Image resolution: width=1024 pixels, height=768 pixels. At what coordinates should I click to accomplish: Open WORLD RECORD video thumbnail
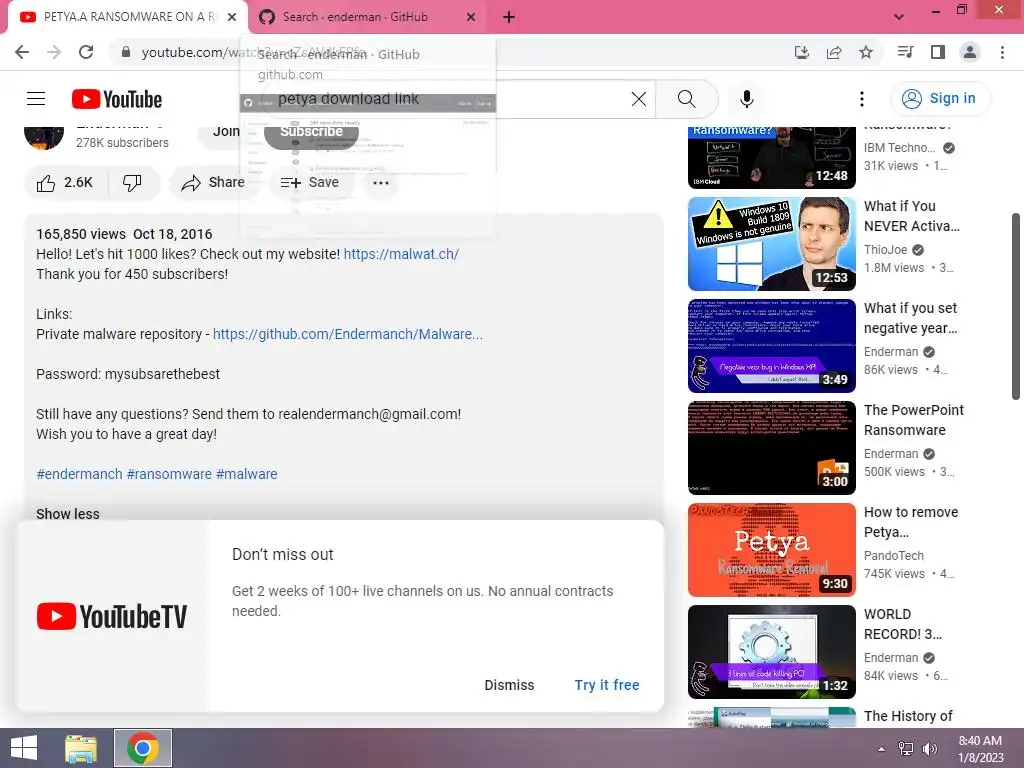coord(772,652)
